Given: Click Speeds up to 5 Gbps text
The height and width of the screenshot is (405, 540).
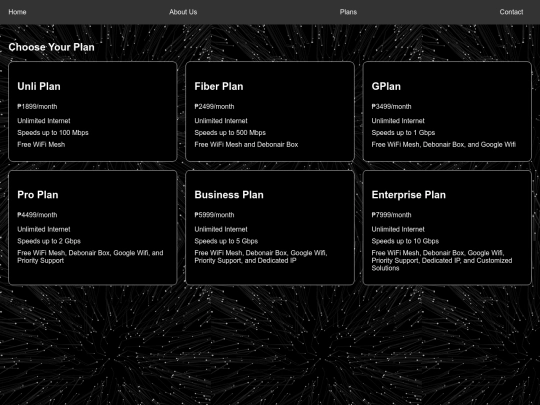Looking at the screenshot, I should click(226, 241).
